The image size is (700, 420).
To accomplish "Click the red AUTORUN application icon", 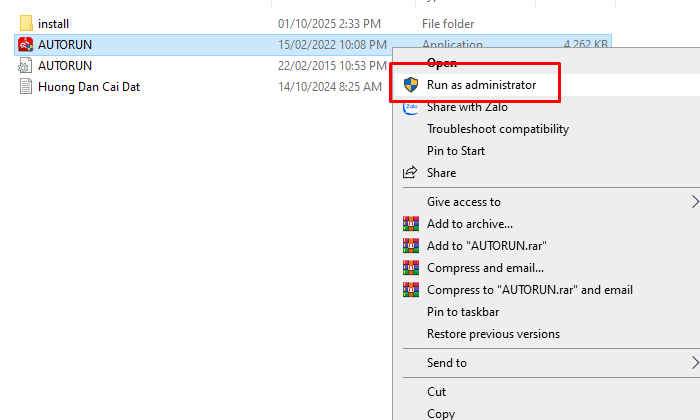I will [26, 44].
